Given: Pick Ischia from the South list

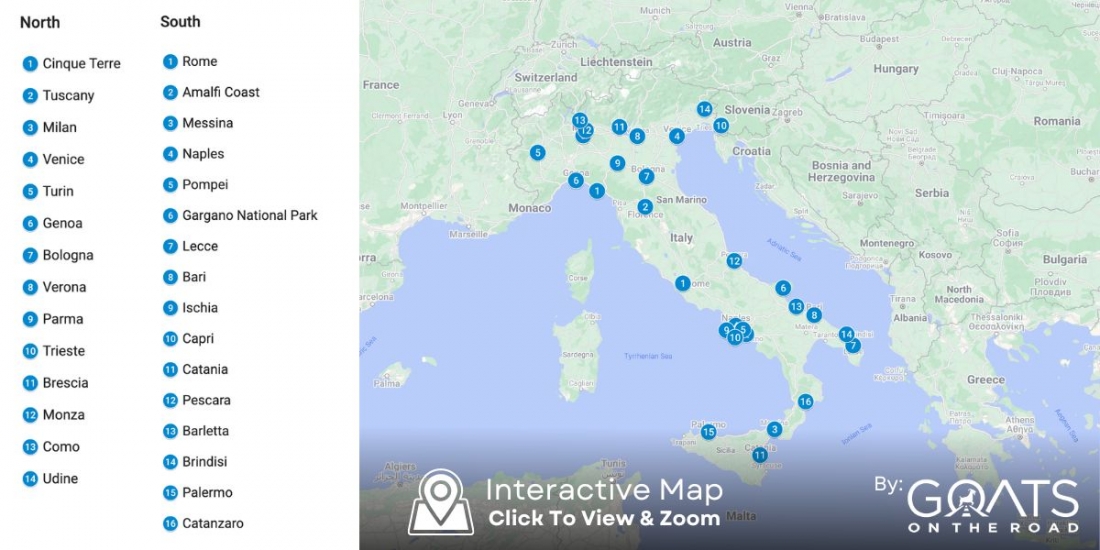Looking at the screenshot, I should pos(199,308).
